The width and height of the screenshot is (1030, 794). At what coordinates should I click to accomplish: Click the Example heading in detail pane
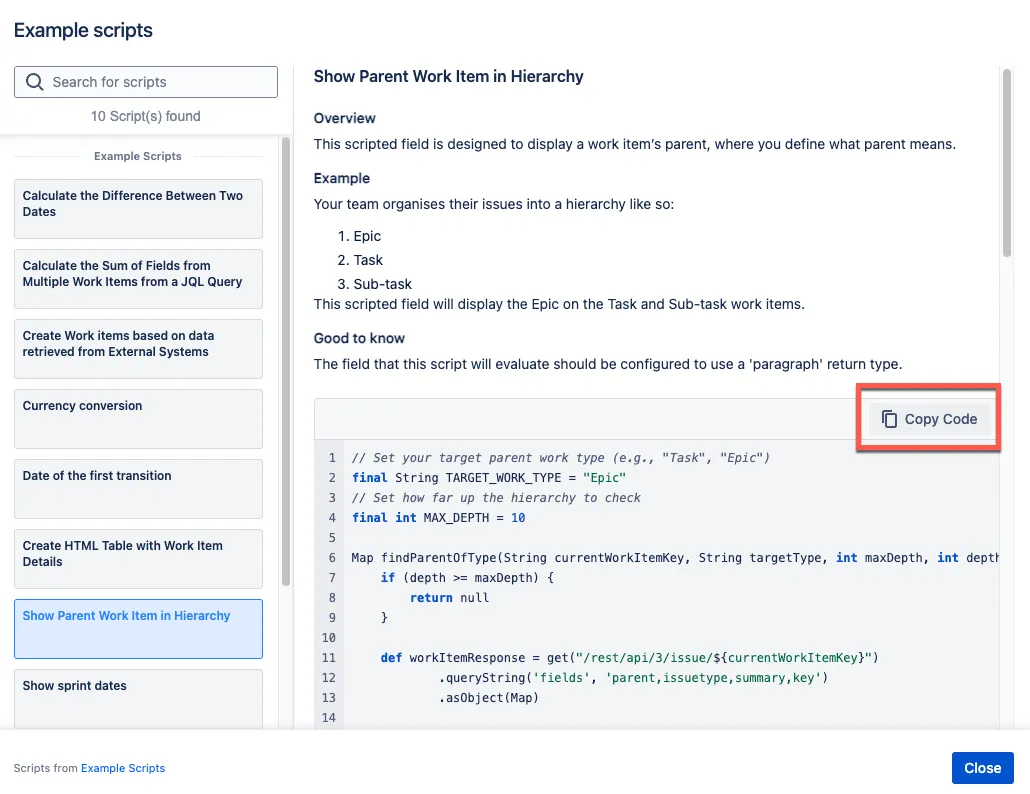point(342,179)
